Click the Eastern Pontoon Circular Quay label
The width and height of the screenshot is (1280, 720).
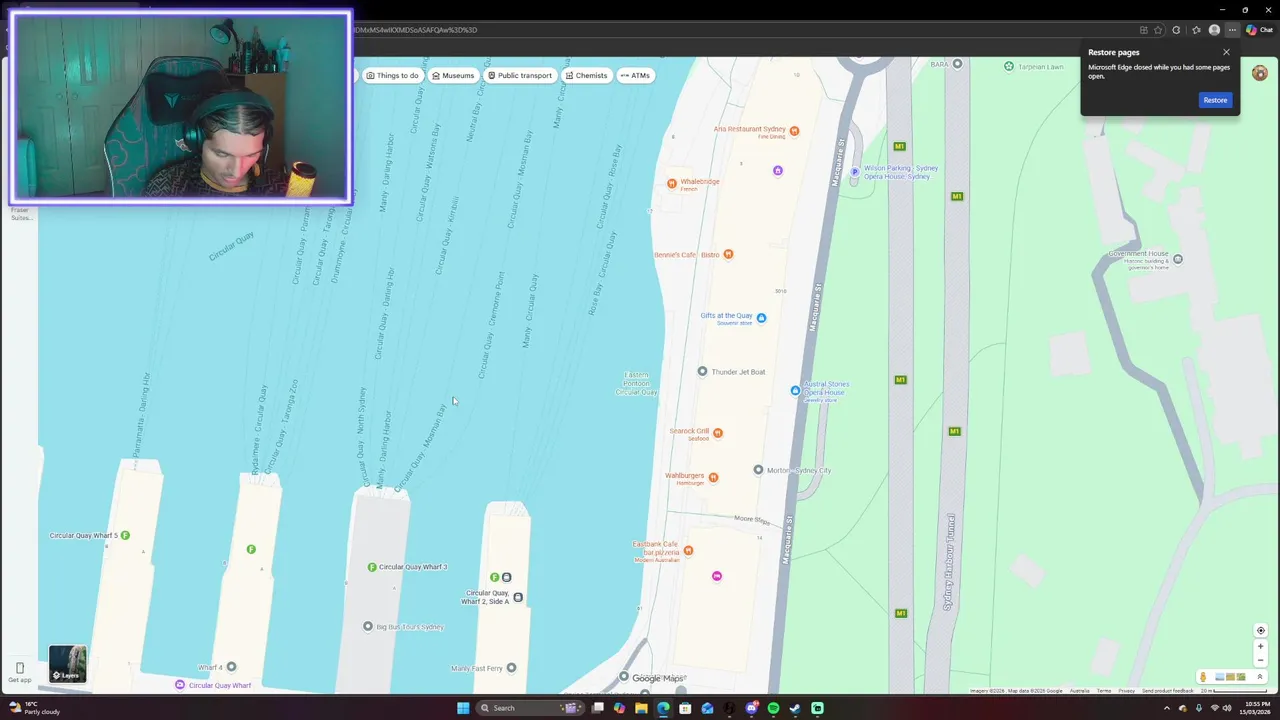(637, 383)
